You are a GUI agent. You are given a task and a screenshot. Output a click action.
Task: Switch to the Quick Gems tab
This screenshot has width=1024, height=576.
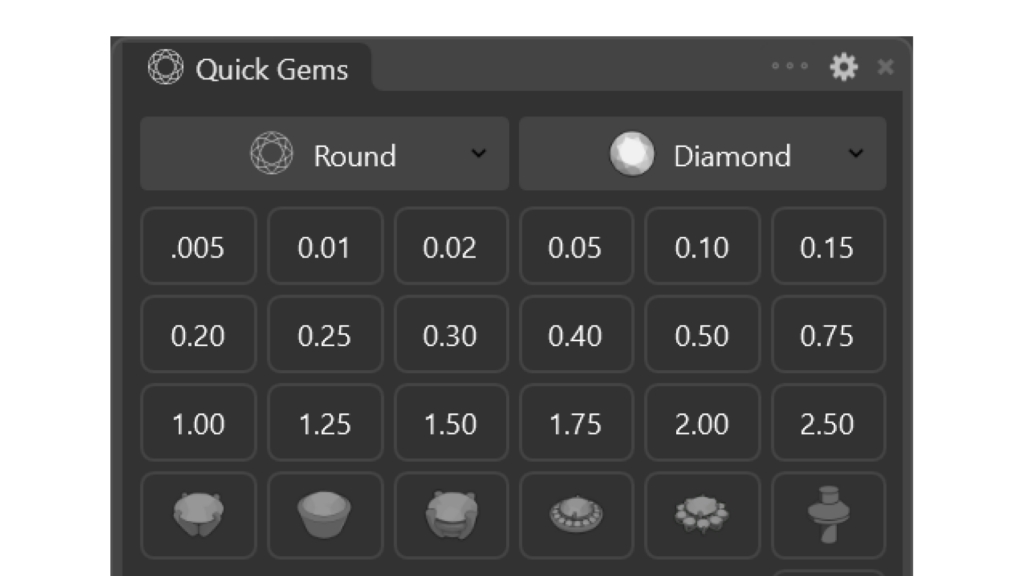[248, 68]
